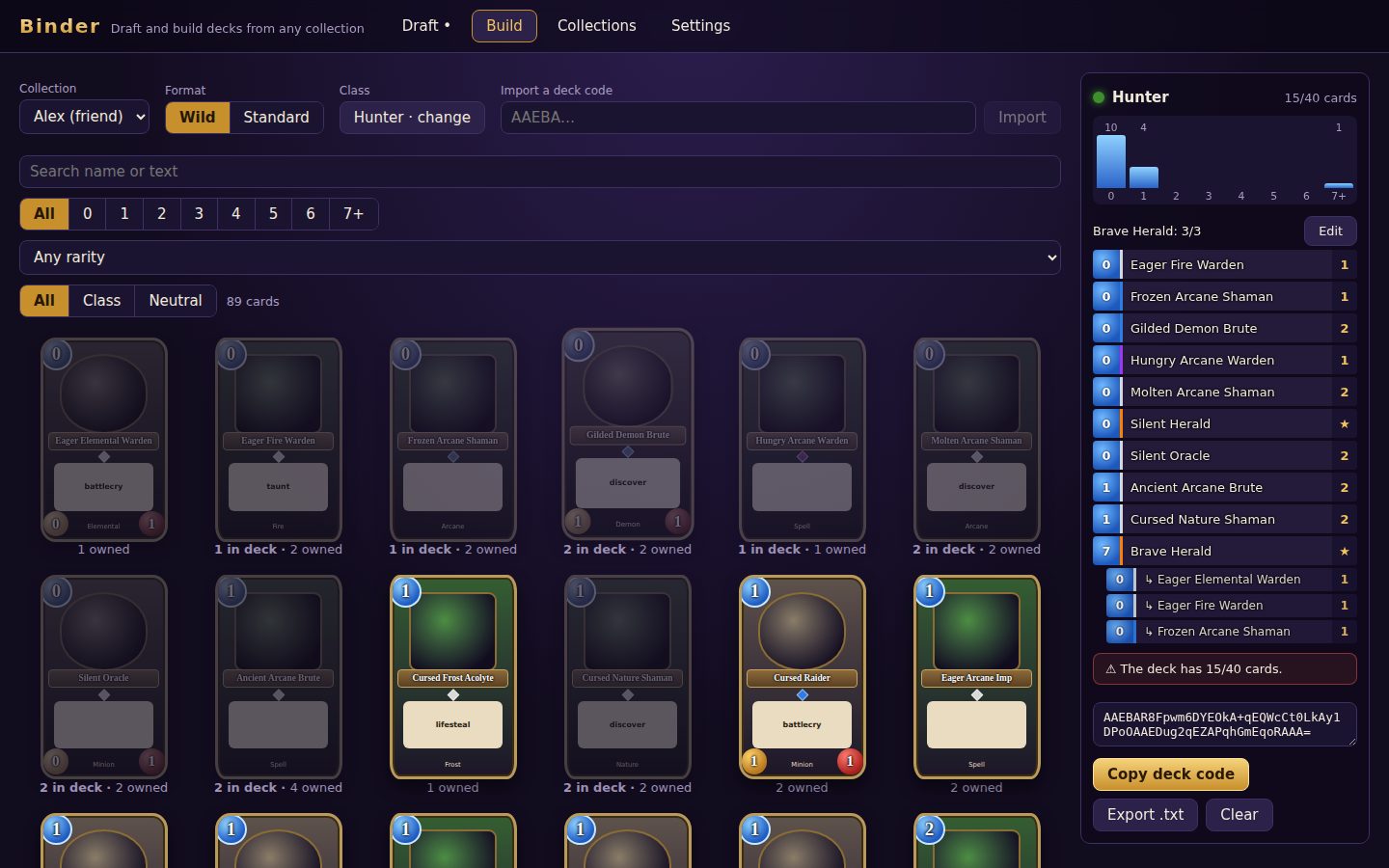Viewport: 1389px width, 868px height.
Task: Click the 7 cost badge beside Brave Herald
Action: (x=1106, y=552)
